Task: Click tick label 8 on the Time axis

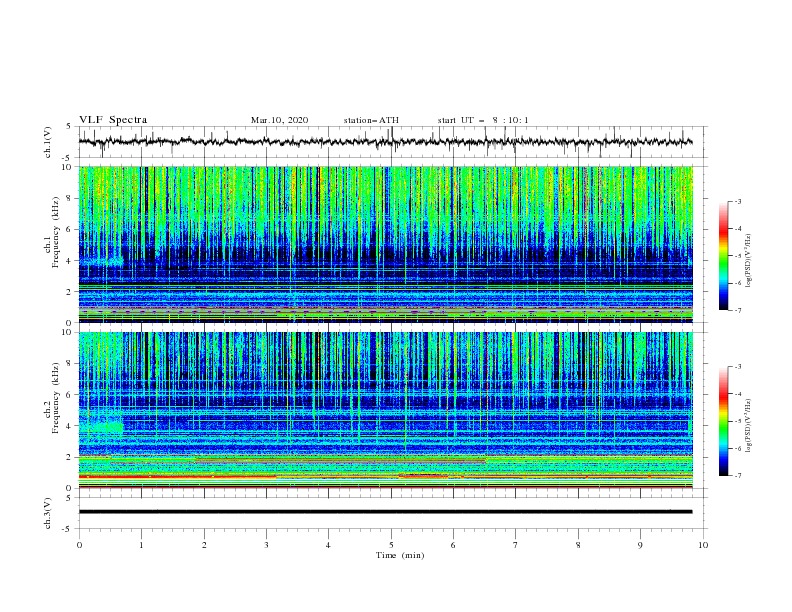Action: [x=578, y=545]
